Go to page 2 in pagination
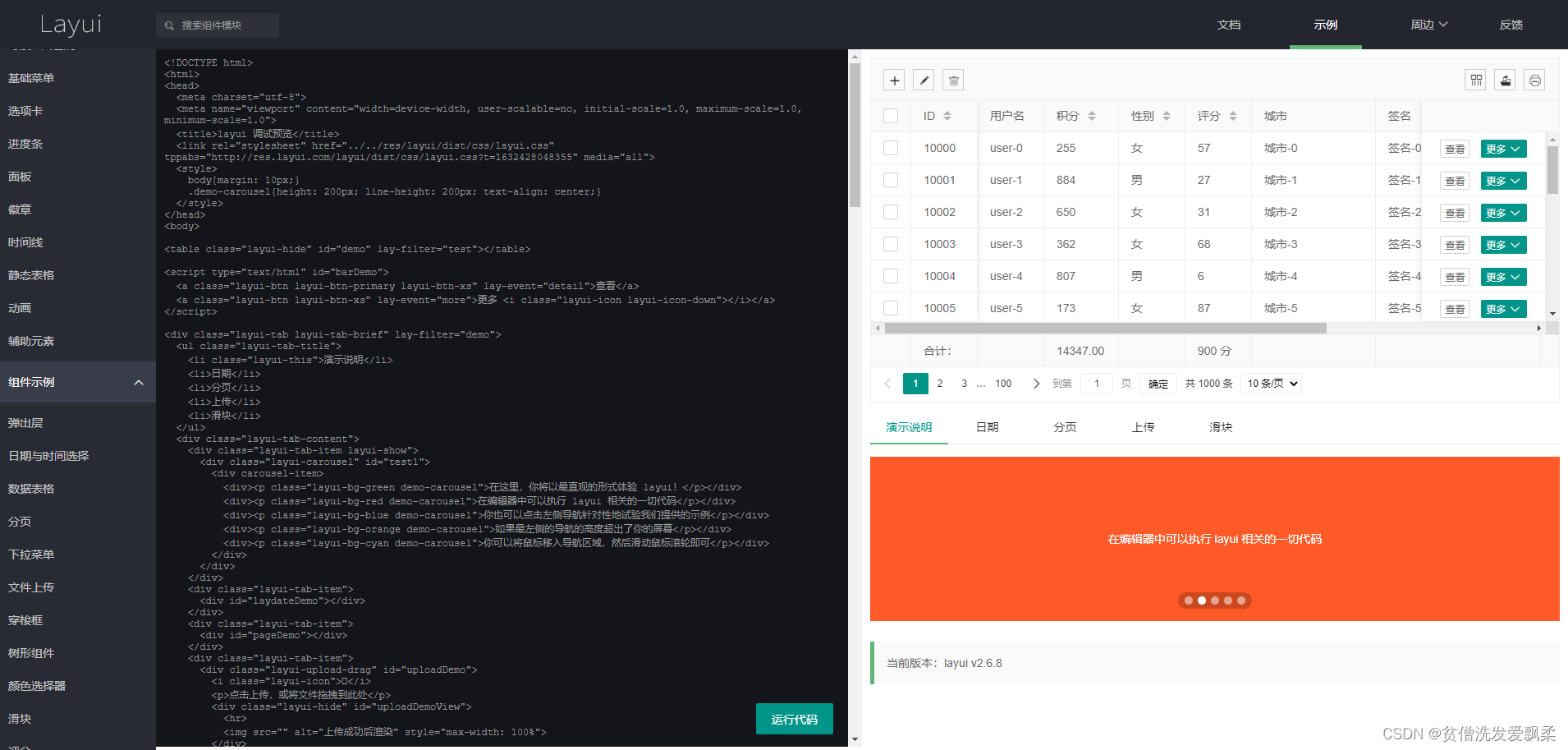Viewport: 1568px width, 750px height. pos(940,384)
